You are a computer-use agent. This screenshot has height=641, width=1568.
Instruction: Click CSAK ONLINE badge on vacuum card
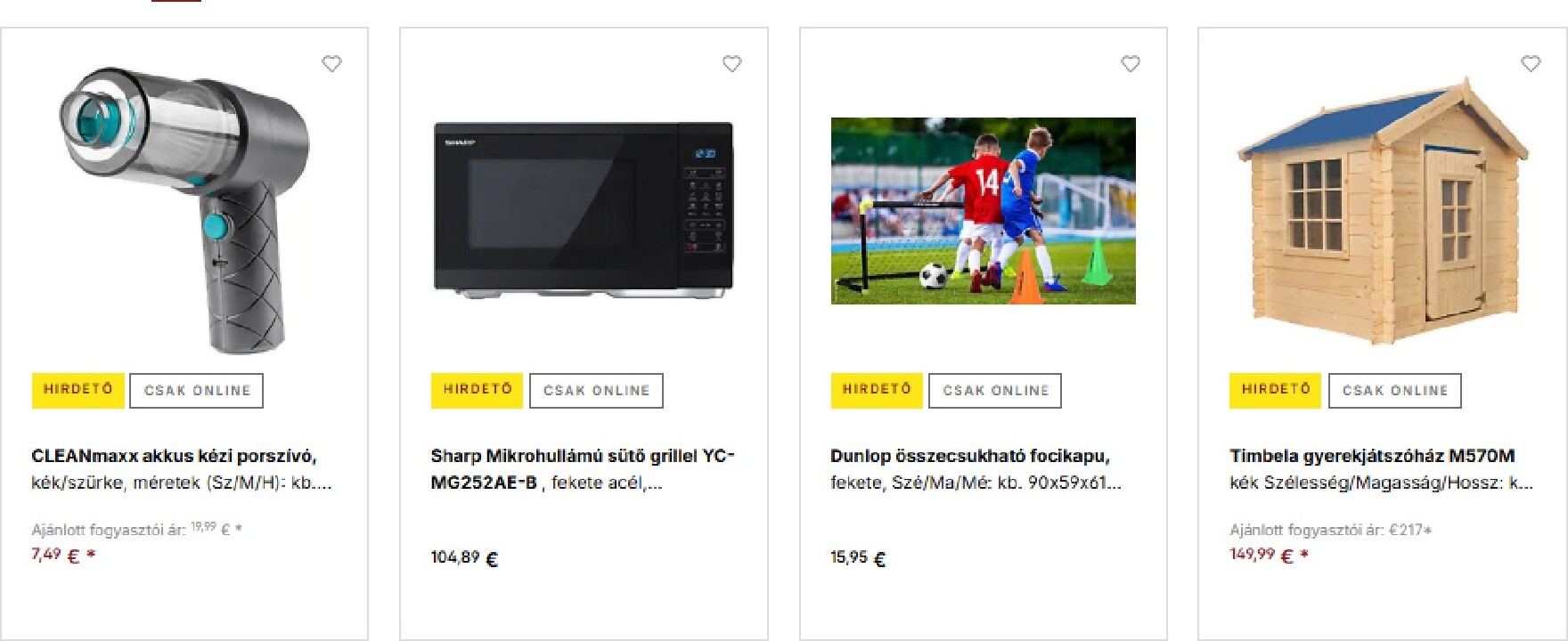click(x=197, y=391)
